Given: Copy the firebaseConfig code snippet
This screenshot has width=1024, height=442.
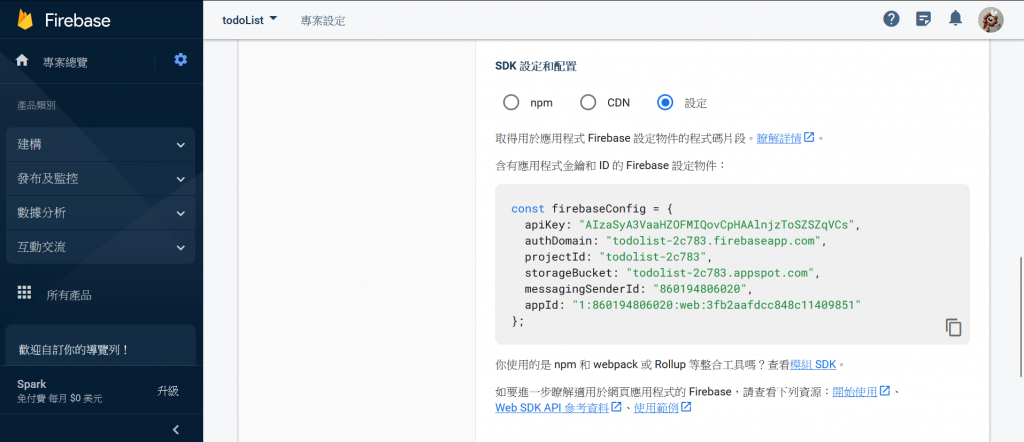Looking at the screenshot, I should point(953,327).
